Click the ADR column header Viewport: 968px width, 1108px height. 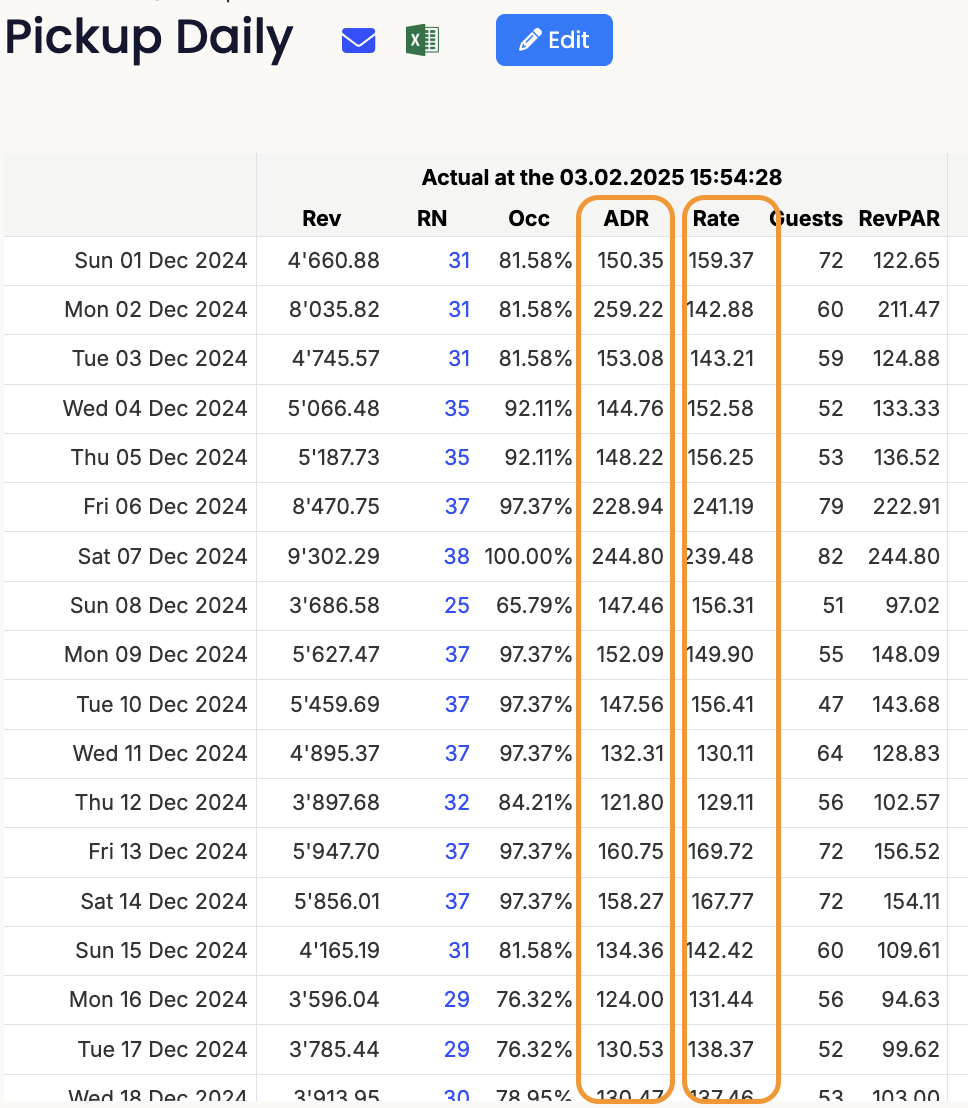coord(626,219)
